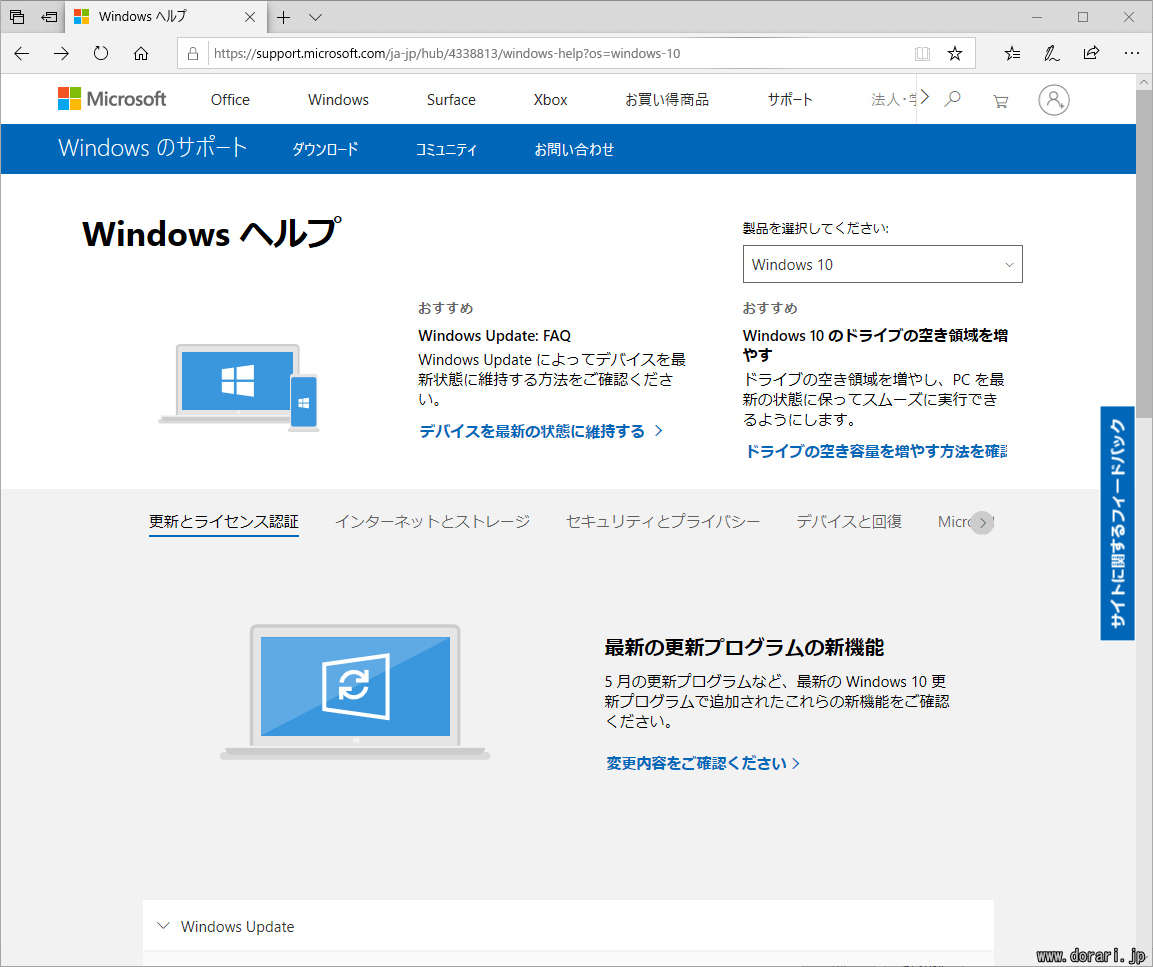This screenshot has width=1153, height=967.
Task: Click Windows のサポート heading link
Action: (153, 148)
